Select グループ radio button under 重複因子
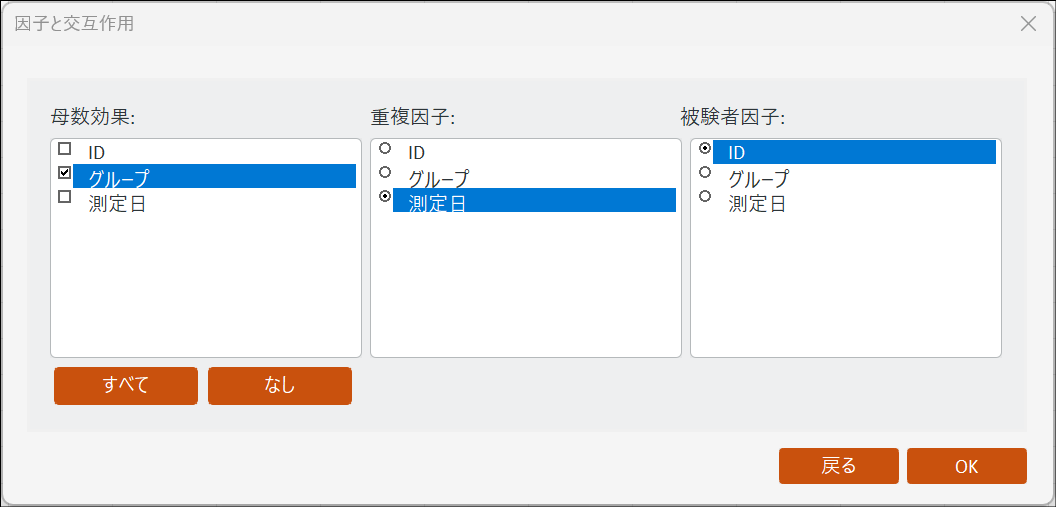The height and width of the screenshot is (507, 1056). [x=385, y=172]
